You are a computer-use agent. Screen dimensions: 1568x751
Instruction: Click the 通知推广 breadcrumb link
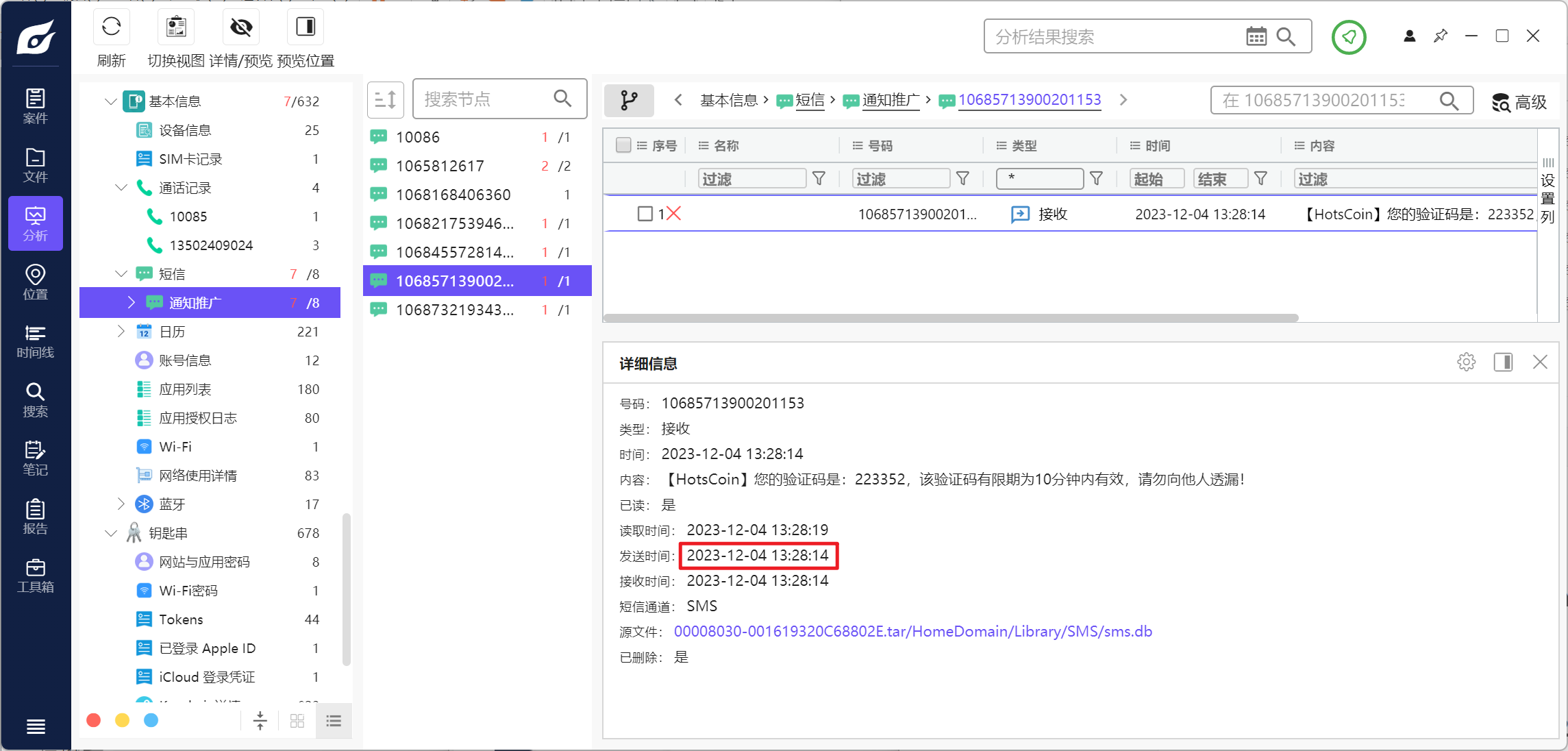pyautogui.click(x=891, y=100)
